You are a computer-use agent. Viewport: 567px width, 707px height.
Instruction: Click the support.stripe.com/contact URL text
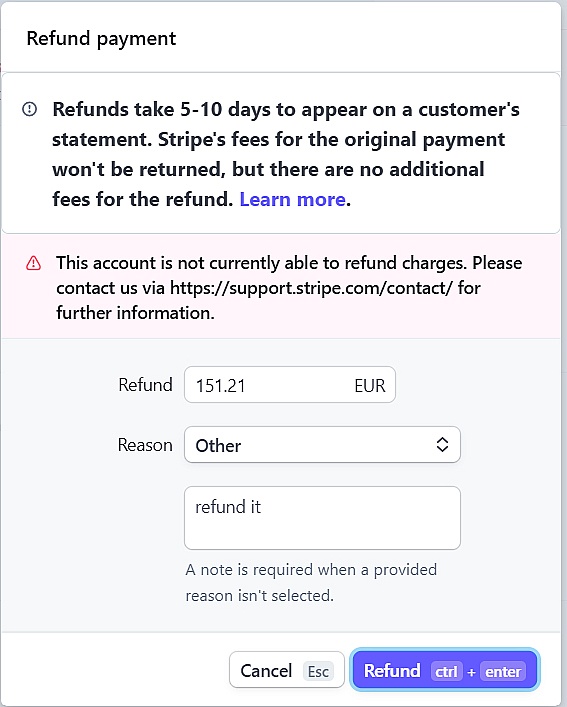[311, 288]
